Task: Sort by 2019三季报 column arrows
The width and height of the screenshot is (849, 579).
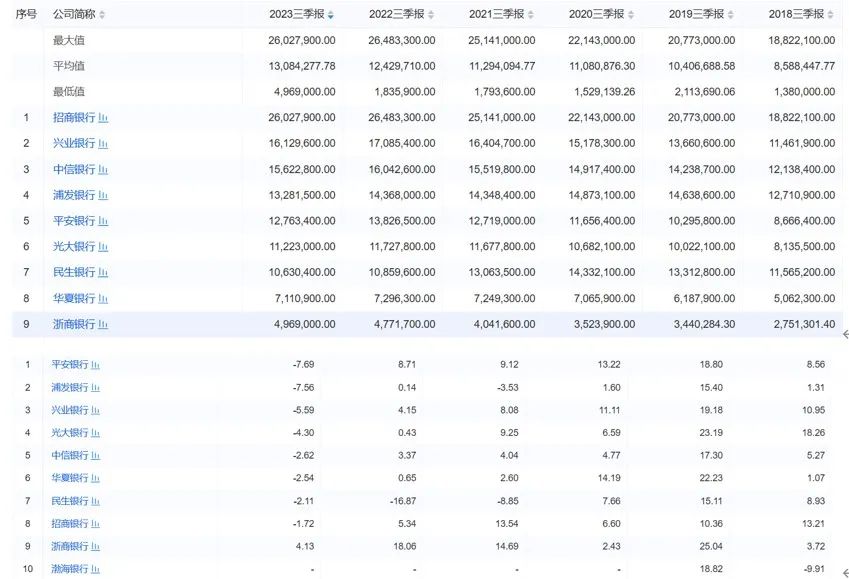Action: (x=730, y=15)
